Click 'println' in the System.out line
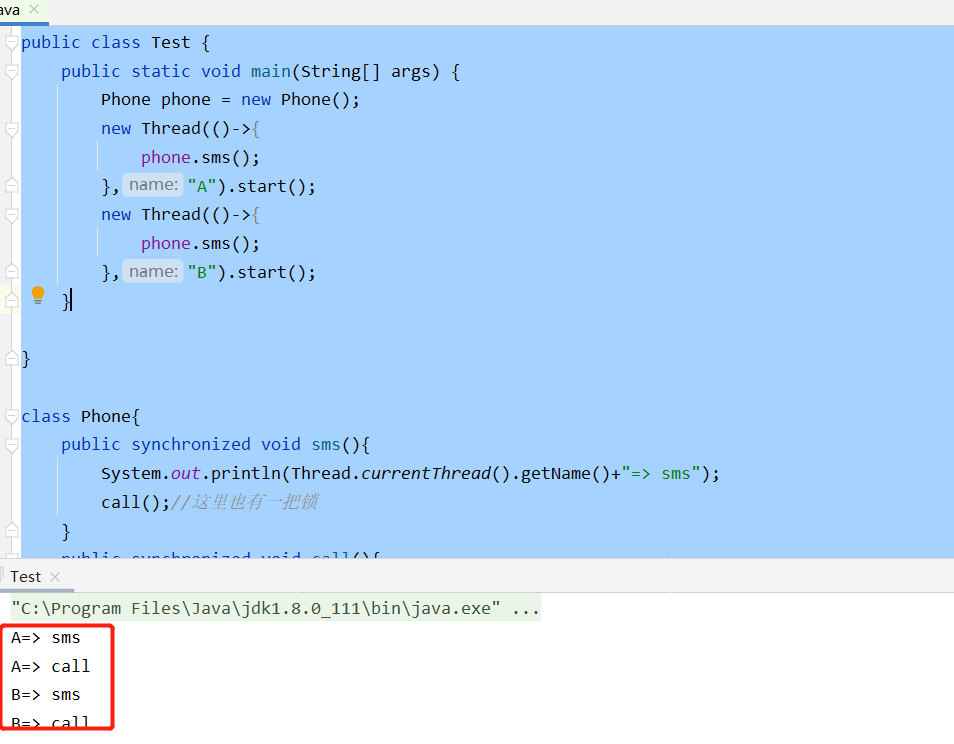This screenshot has height=744, width=954. pos(248,473)
